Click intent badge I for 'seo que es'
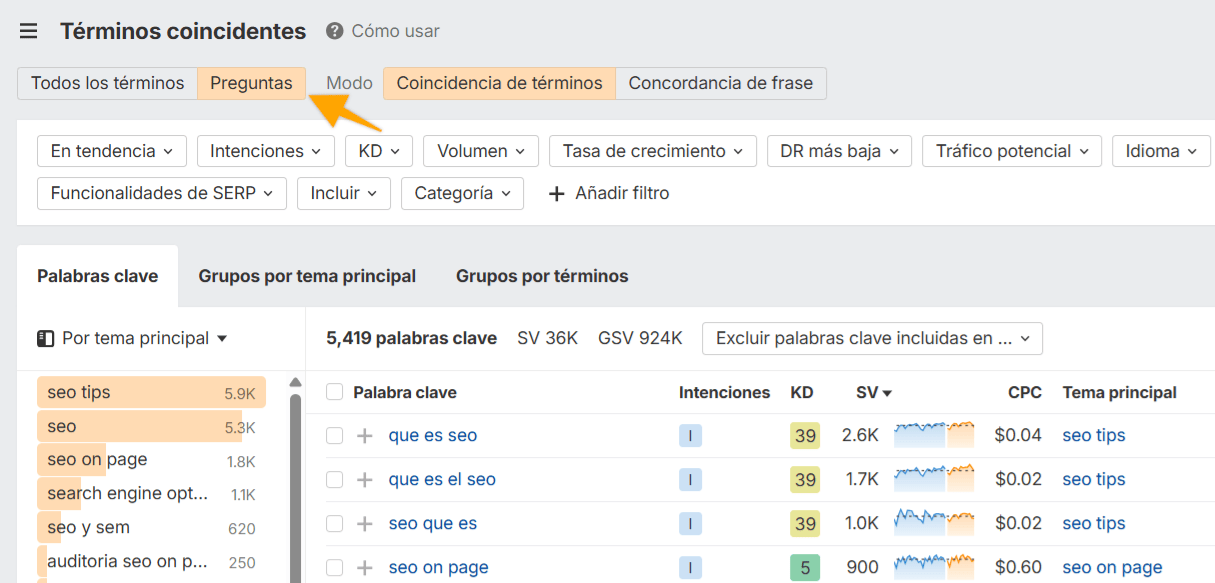1215x583 pixels. (690, 524)
